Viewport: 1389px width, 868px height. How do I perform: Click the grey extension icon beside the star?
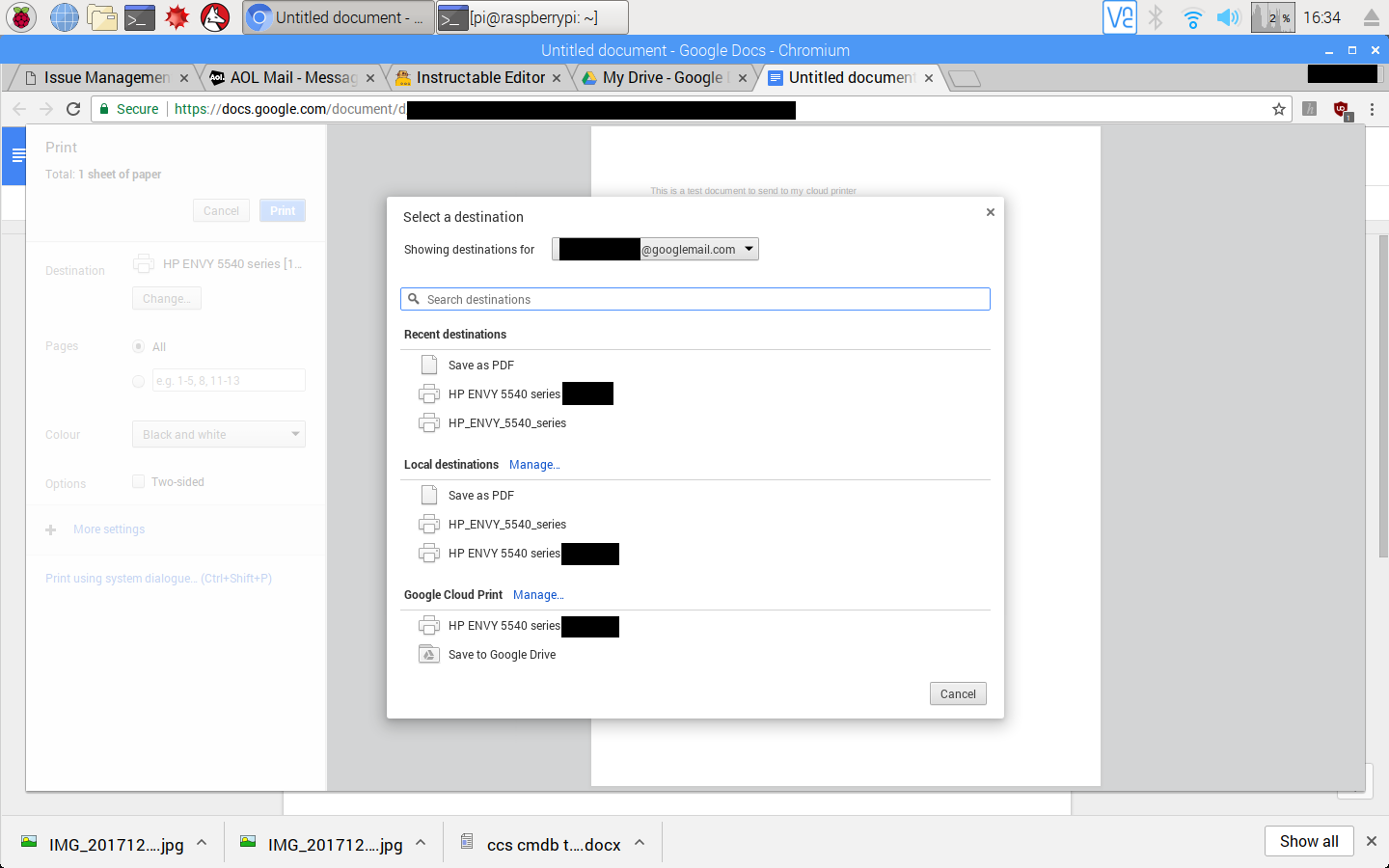tap(1309, 109)
